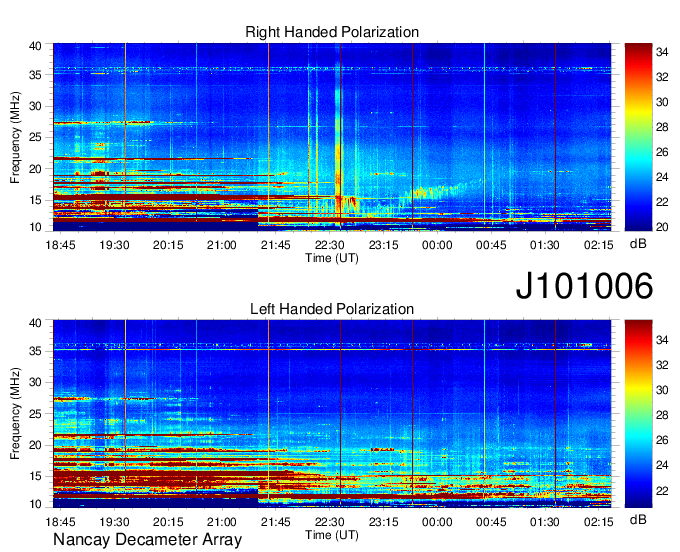Click Time (UT) label under Right Handed plot
Viewport: 680px width, 552px height.
pyautogui.click(x=332, y=258)
